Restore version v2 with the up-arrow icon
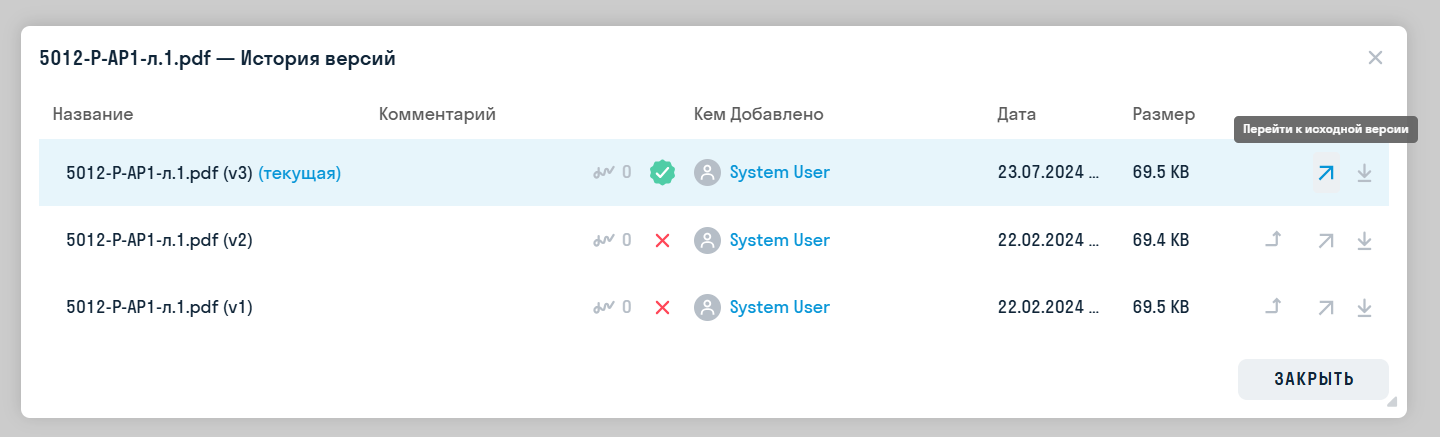 click(x=1273, y=240)
